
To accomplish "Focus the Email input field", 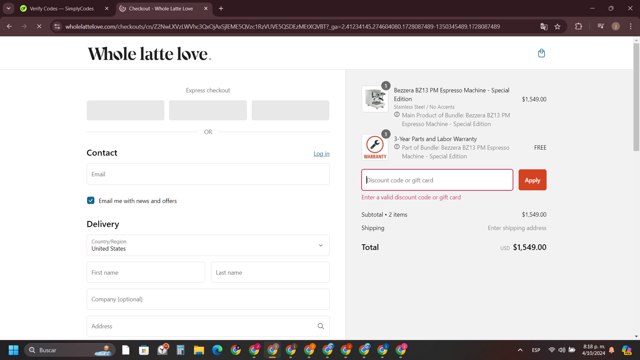I will (x=208, y=174).
